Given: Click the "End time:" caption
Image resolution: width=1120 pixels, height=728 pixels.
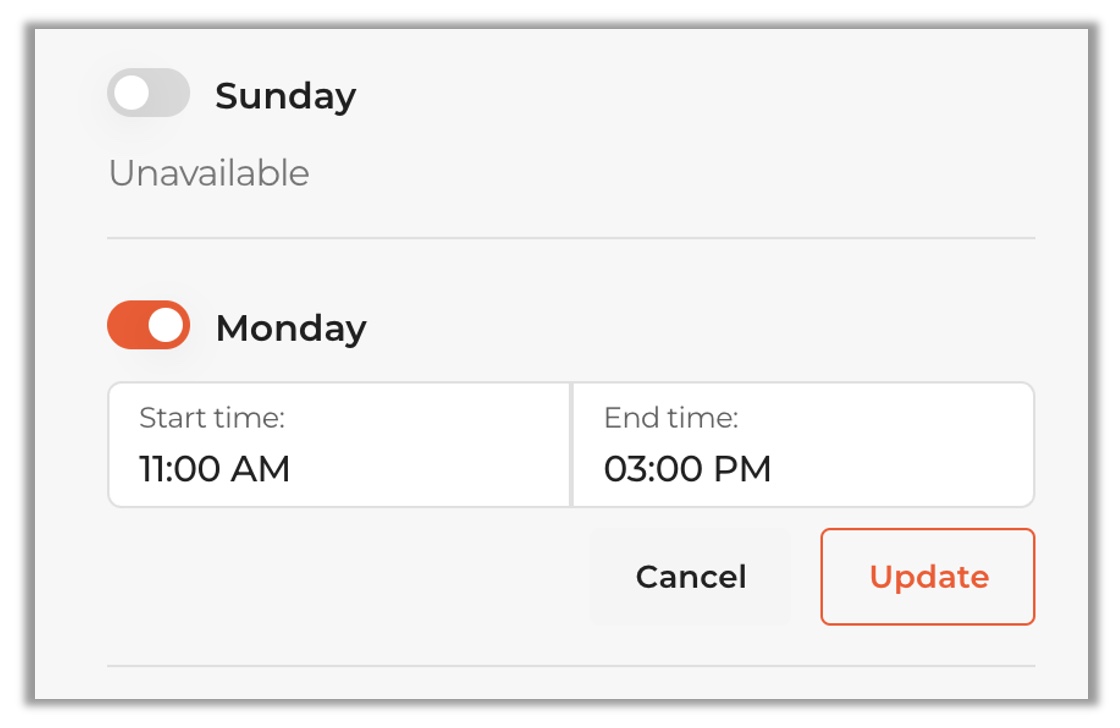Looking at the screenshot, I should tap(671, 418).
